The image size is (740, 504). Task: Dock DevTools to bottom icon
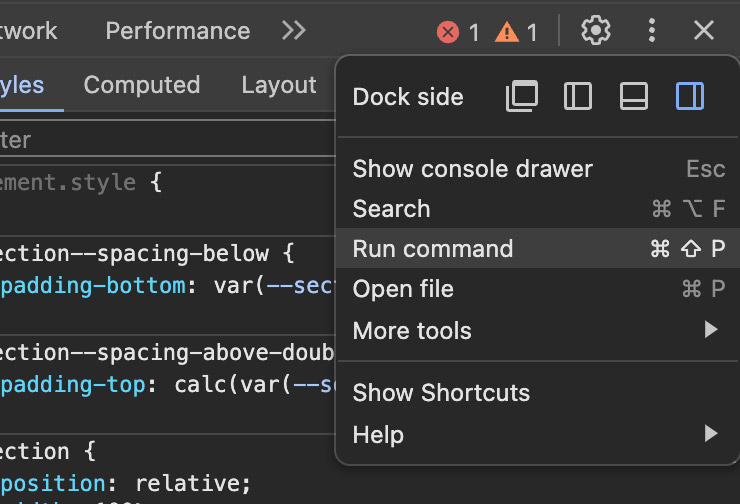tap(633, 96)
